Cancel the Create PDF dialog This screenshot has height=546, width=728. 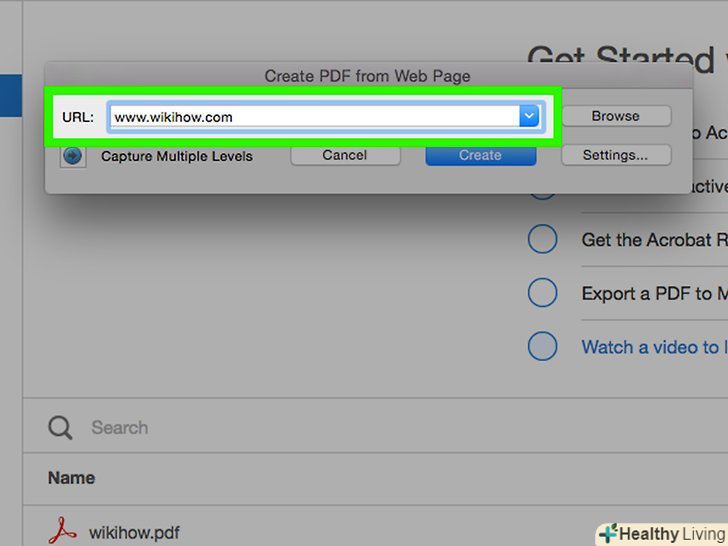(x=345, y=155)
